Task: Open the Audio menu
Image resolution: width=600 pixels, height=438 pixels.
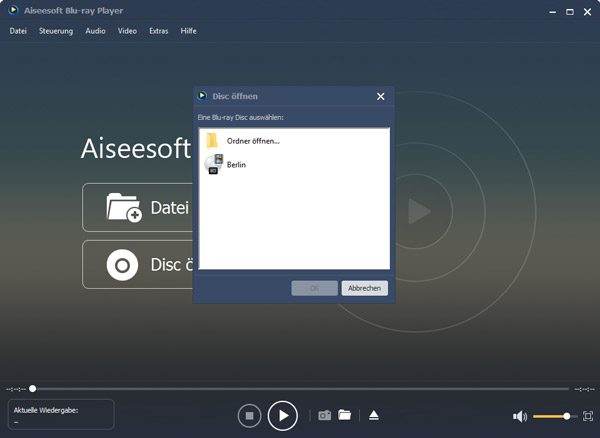Action: [x=96, y=31]
